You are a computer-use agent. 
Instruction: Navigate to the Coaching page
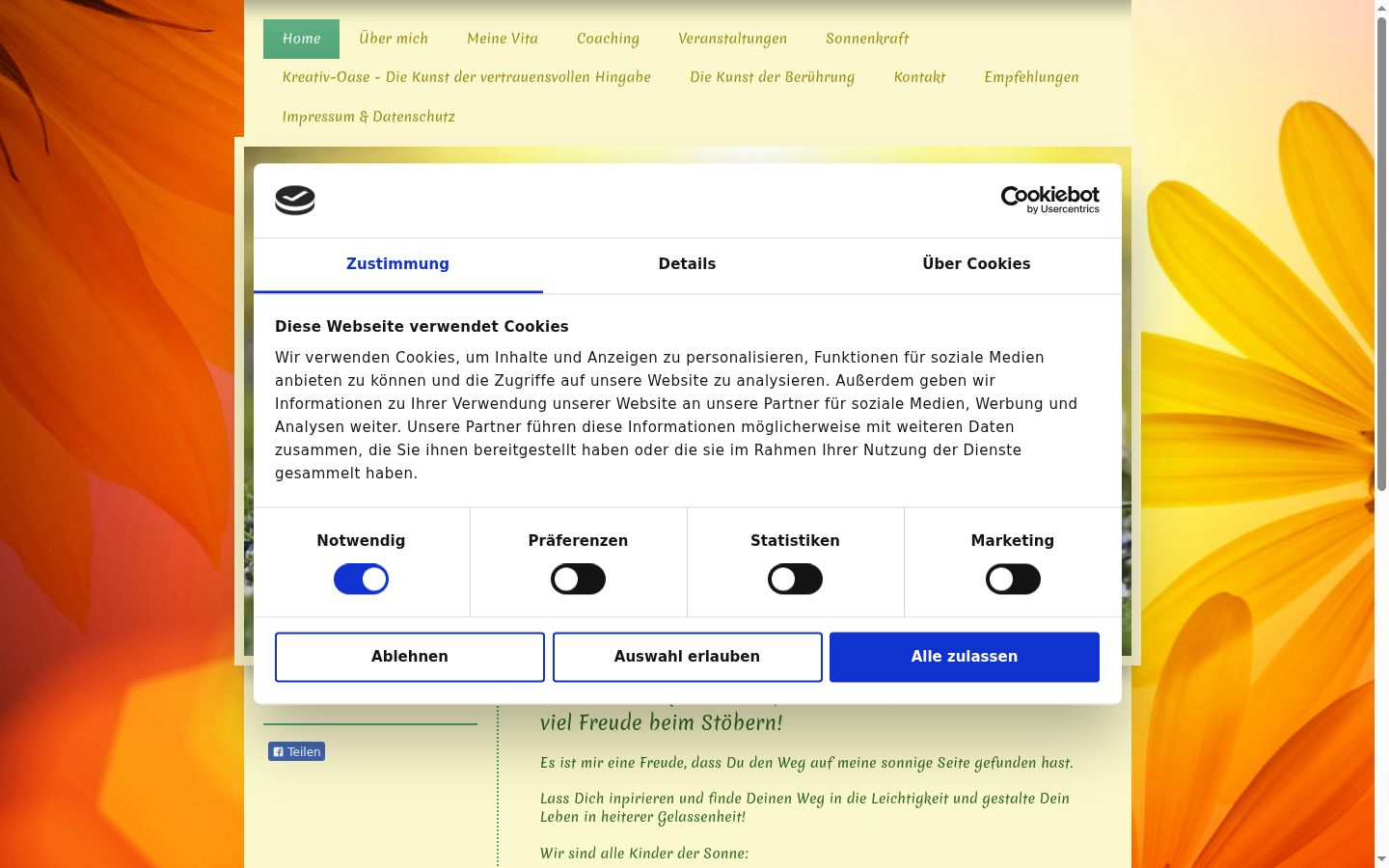click(x=608, y=39)
